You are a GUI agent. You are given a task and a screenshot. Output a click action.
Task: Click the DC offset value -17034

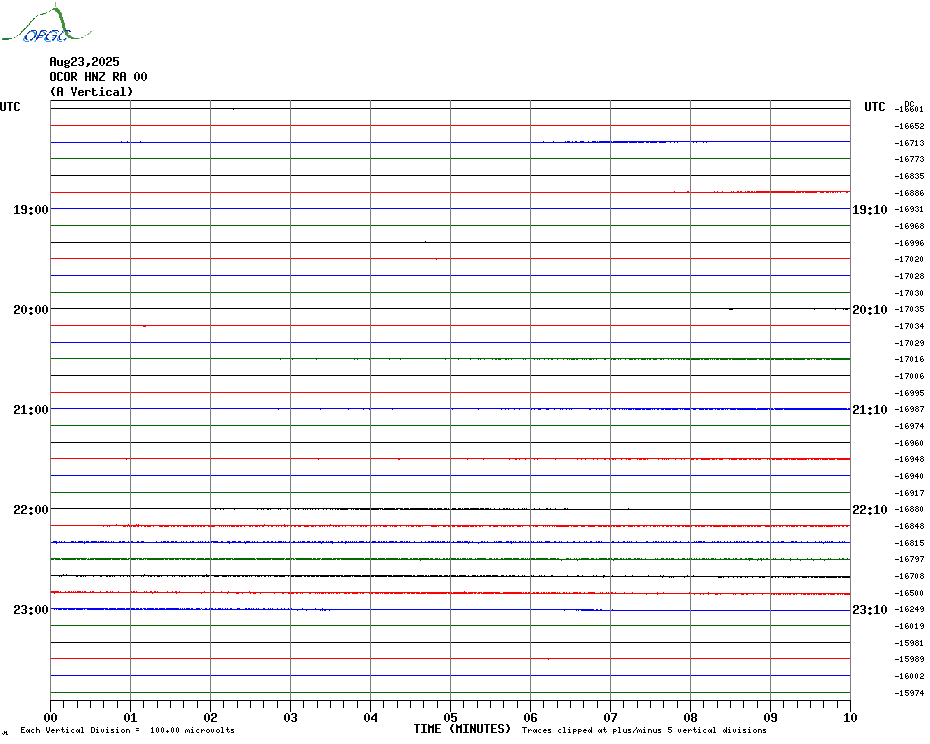909,326
